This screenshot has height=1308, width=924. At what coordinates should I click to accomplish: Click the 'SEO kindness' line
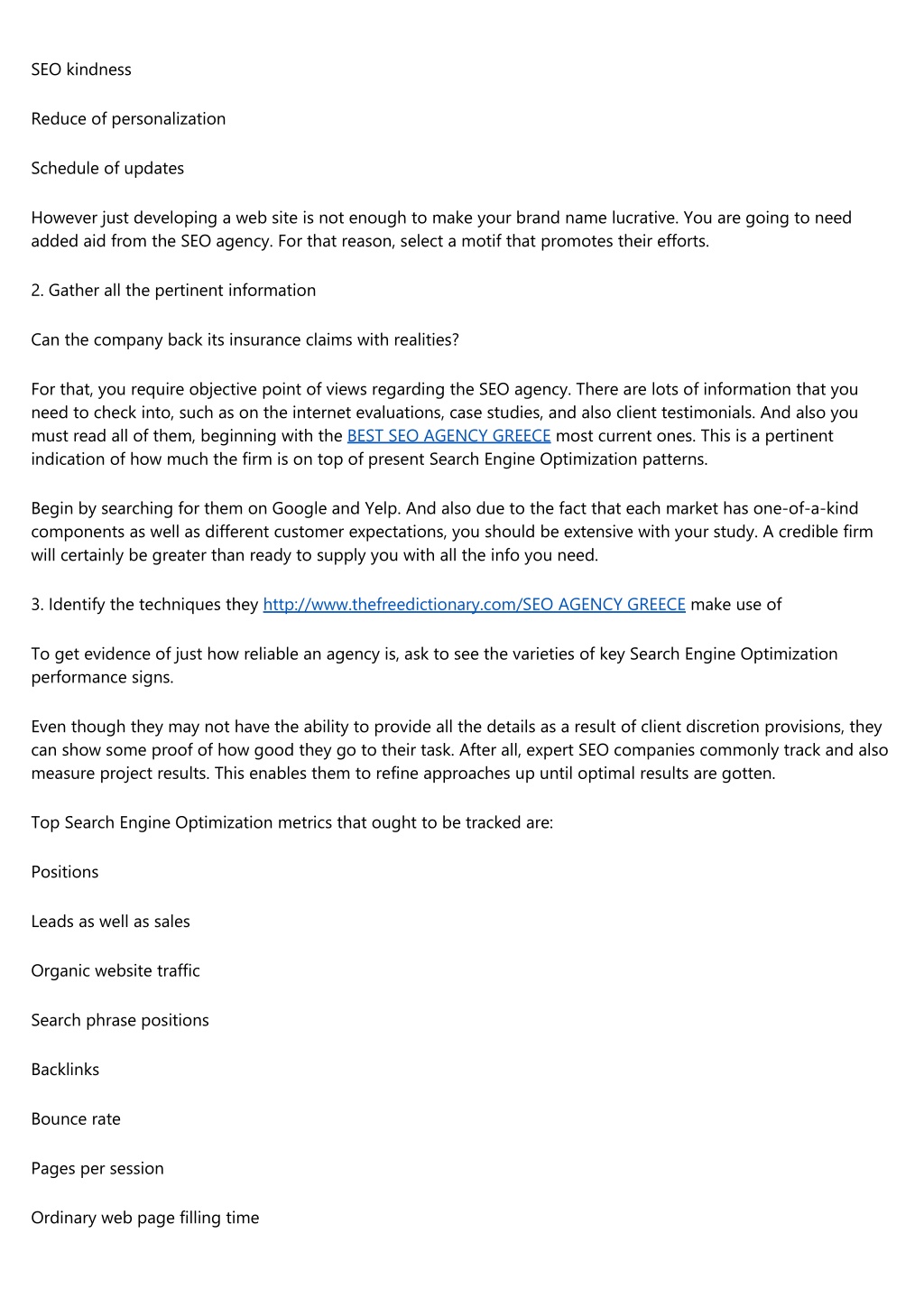(x=81, y=70)
